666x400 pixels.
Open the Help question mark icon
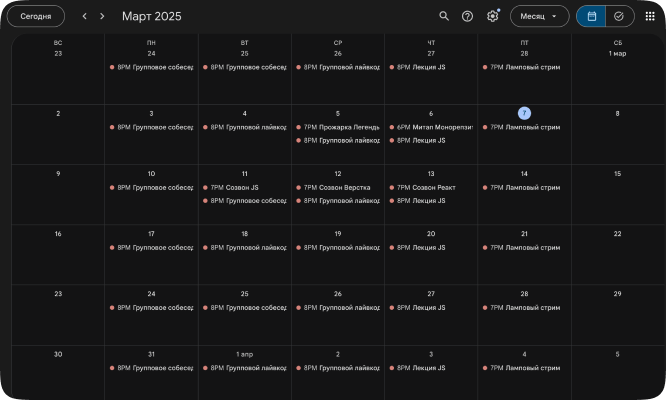467,16
